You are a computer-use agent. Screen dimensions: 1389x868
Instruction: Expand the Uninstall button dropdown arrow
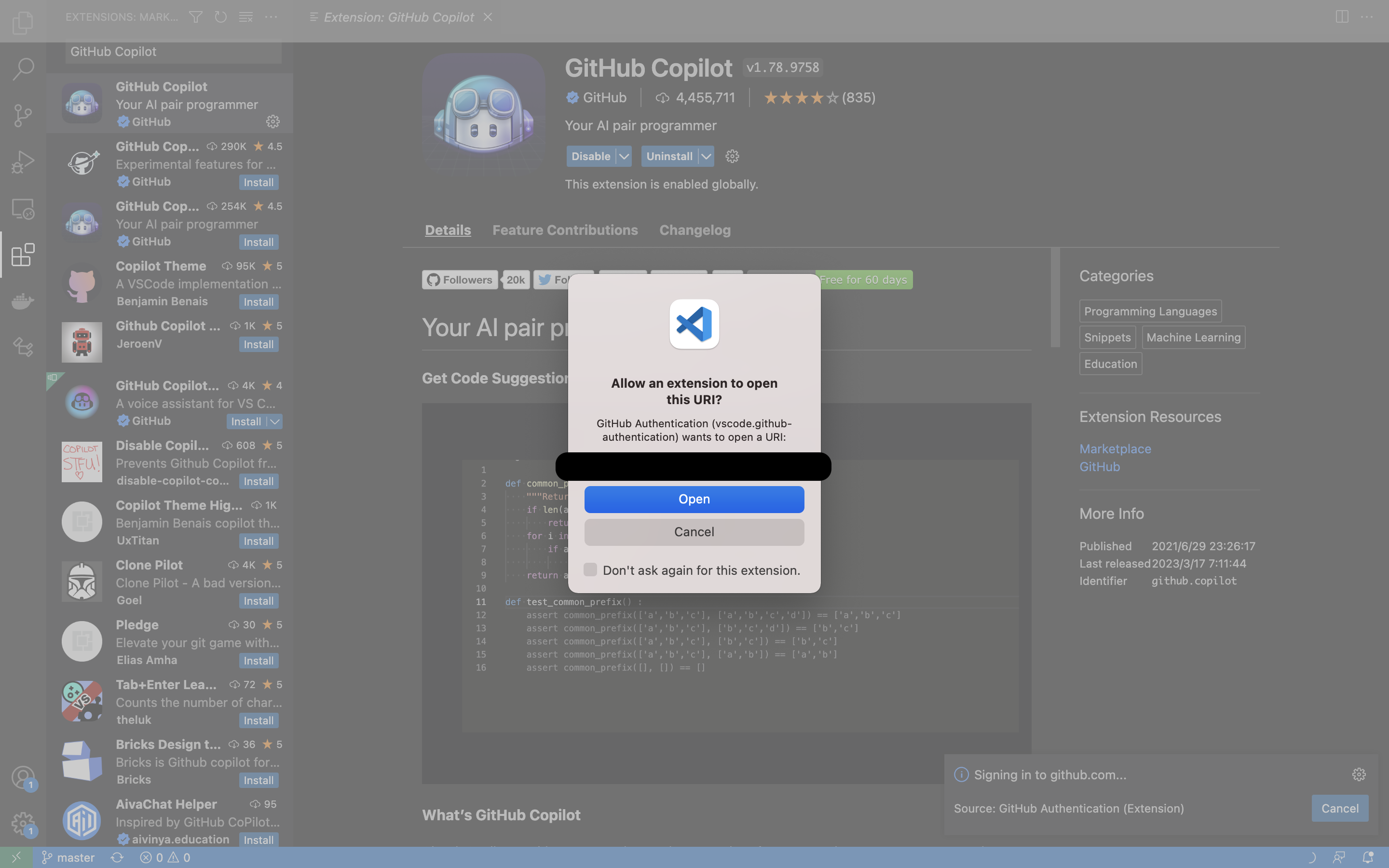[706, 156]
